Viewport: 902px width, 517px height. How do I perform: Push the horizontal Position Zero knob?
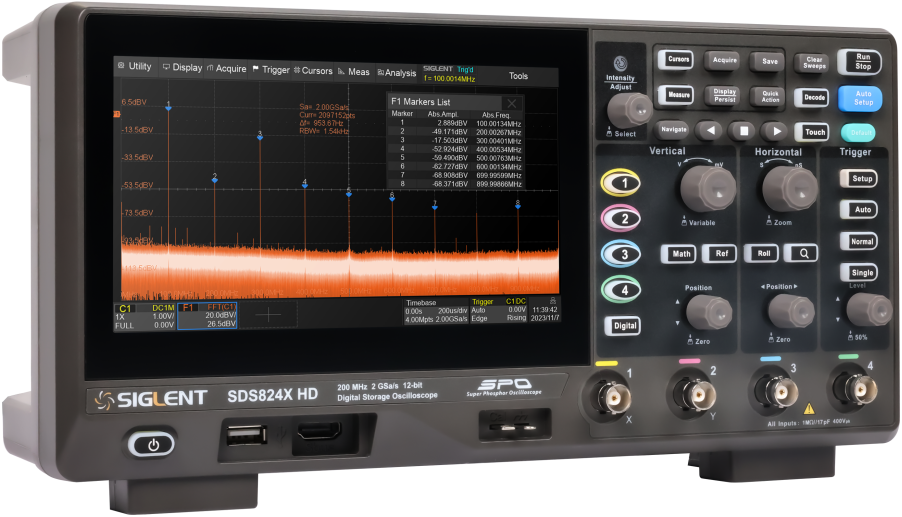click(790, 312)
